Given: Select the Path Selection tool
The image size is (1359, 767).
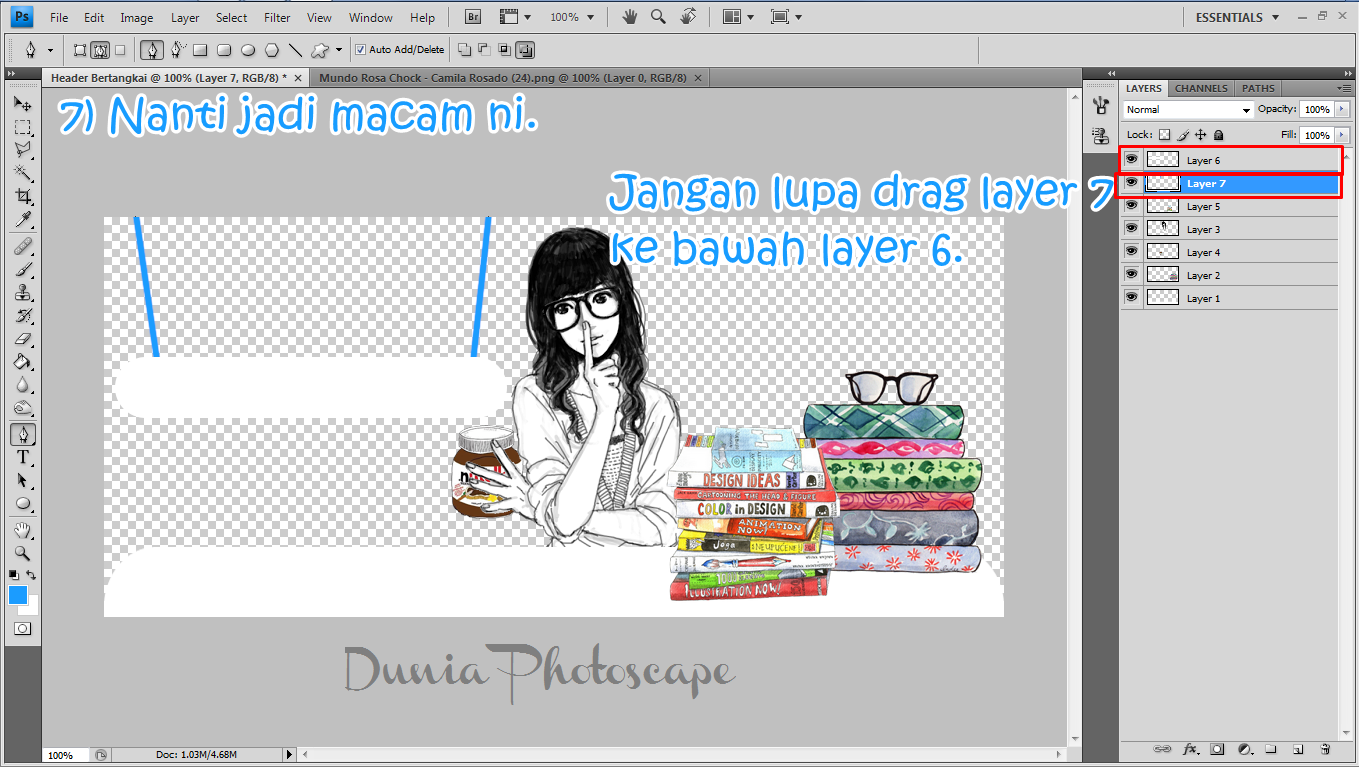Looking at the screenshot, I should coord(23,480).
